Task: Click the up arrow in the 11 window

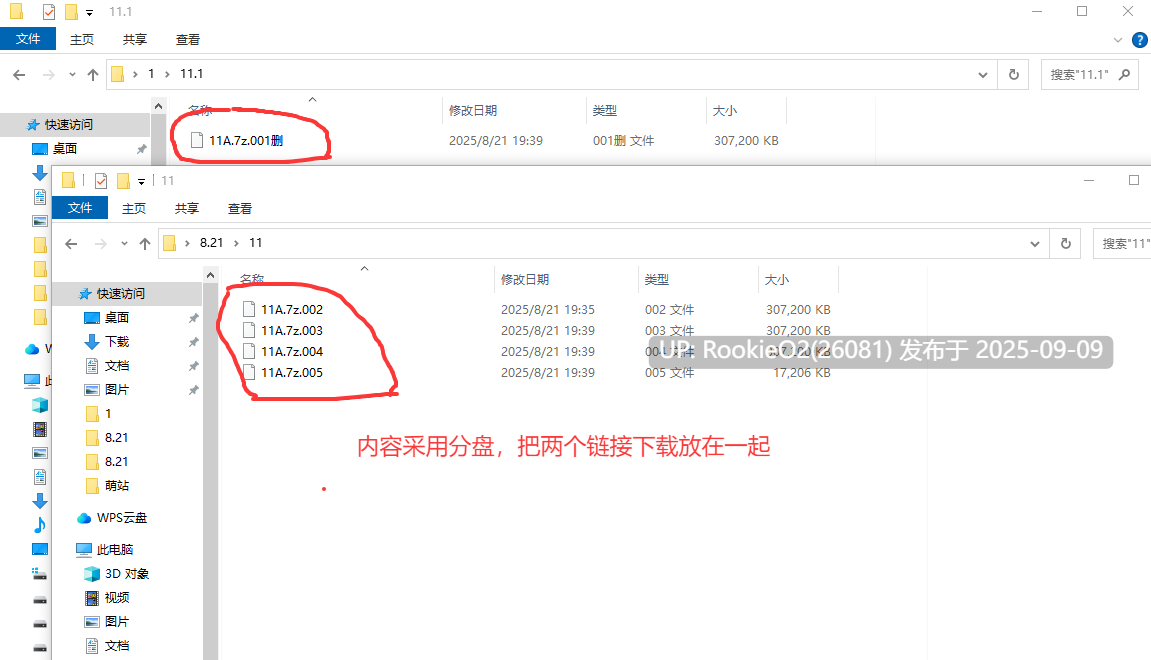Action: (x=145, y=244)
